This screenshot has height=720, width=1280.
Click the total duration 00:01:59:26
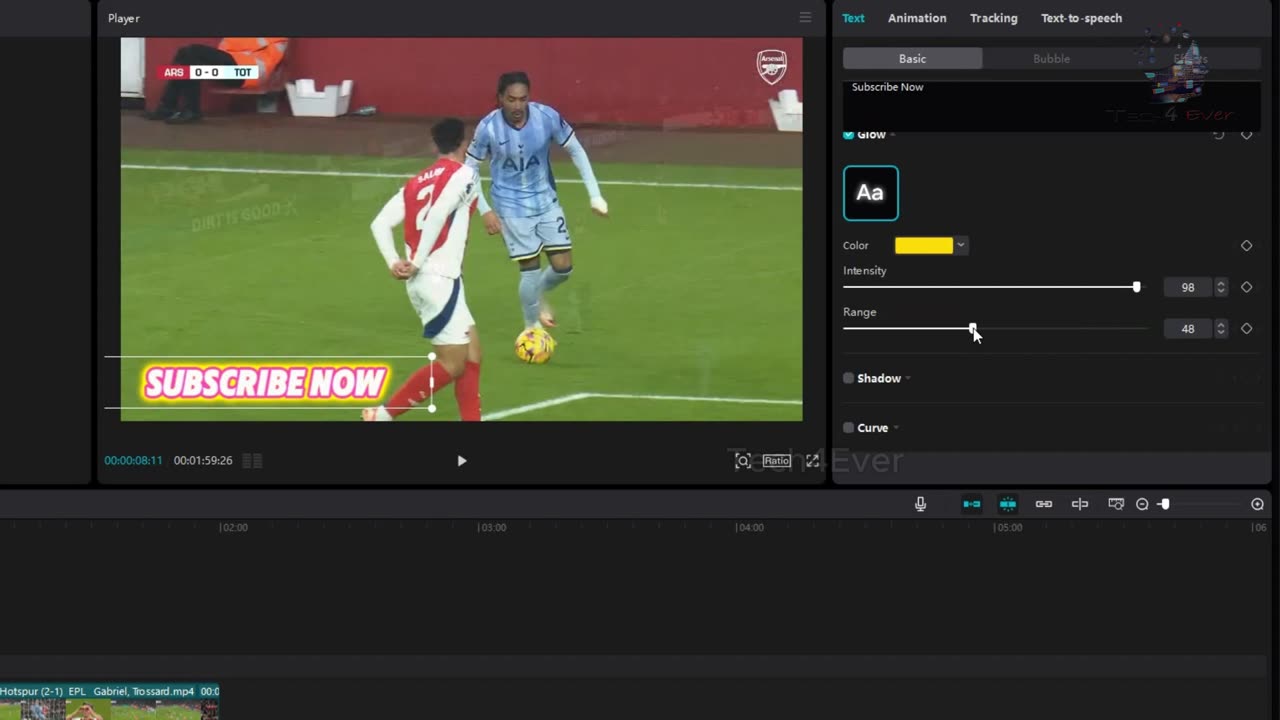(x=203, y=461)
